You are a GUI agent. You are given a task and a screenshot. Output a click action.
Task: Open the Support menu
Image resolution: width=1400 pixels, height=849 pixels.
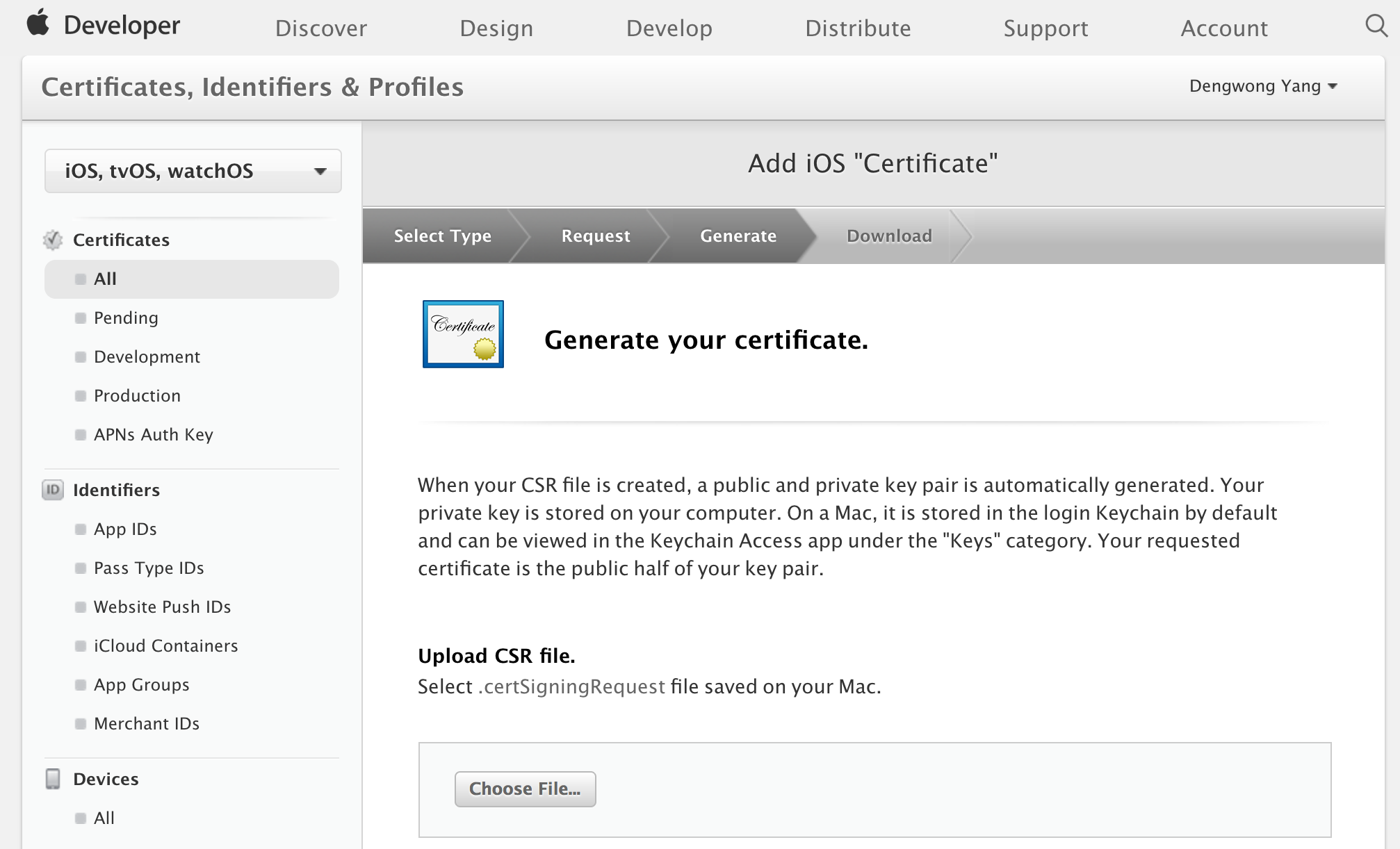point(1045,28)
